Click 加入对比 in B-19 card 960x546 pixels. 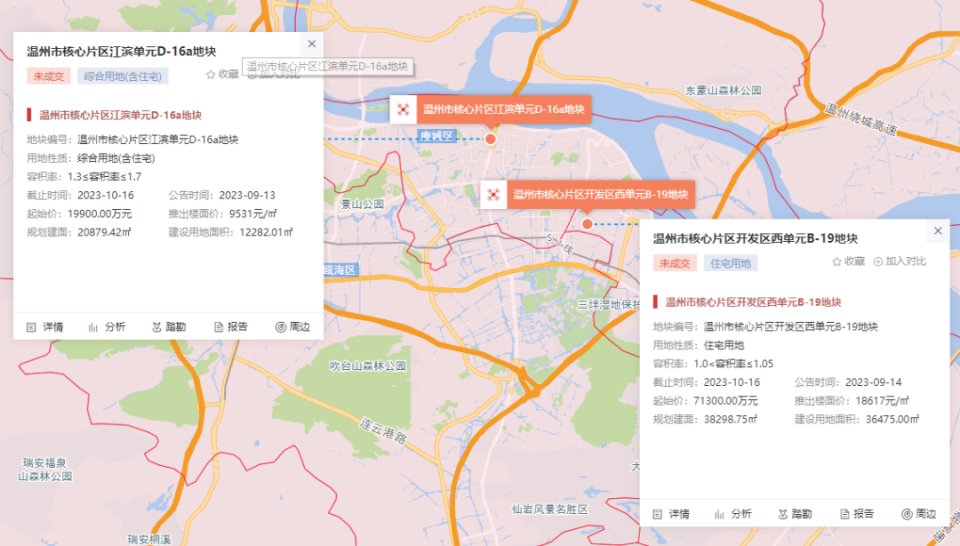899,261
